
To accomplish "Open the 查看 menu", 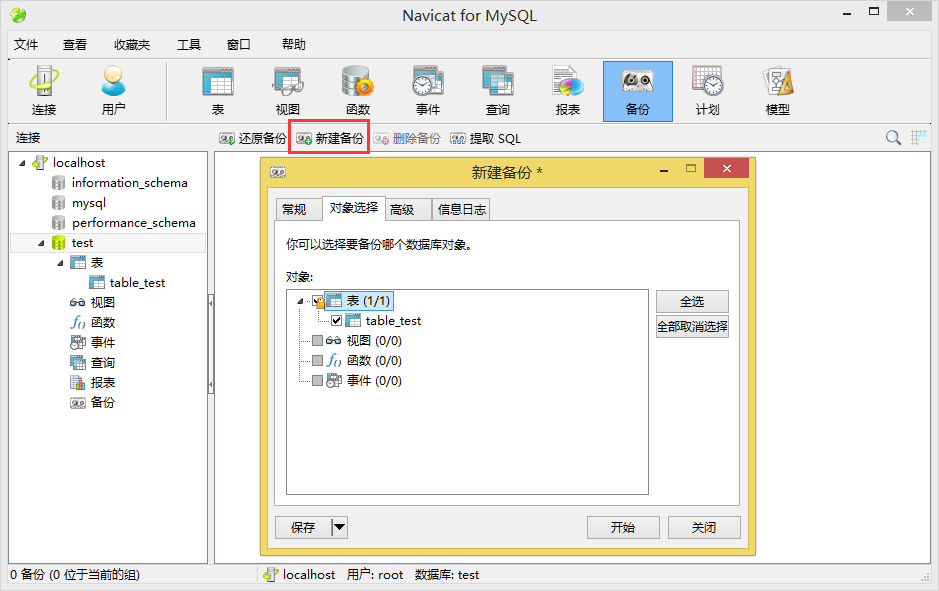I will [x=75, y=44].
